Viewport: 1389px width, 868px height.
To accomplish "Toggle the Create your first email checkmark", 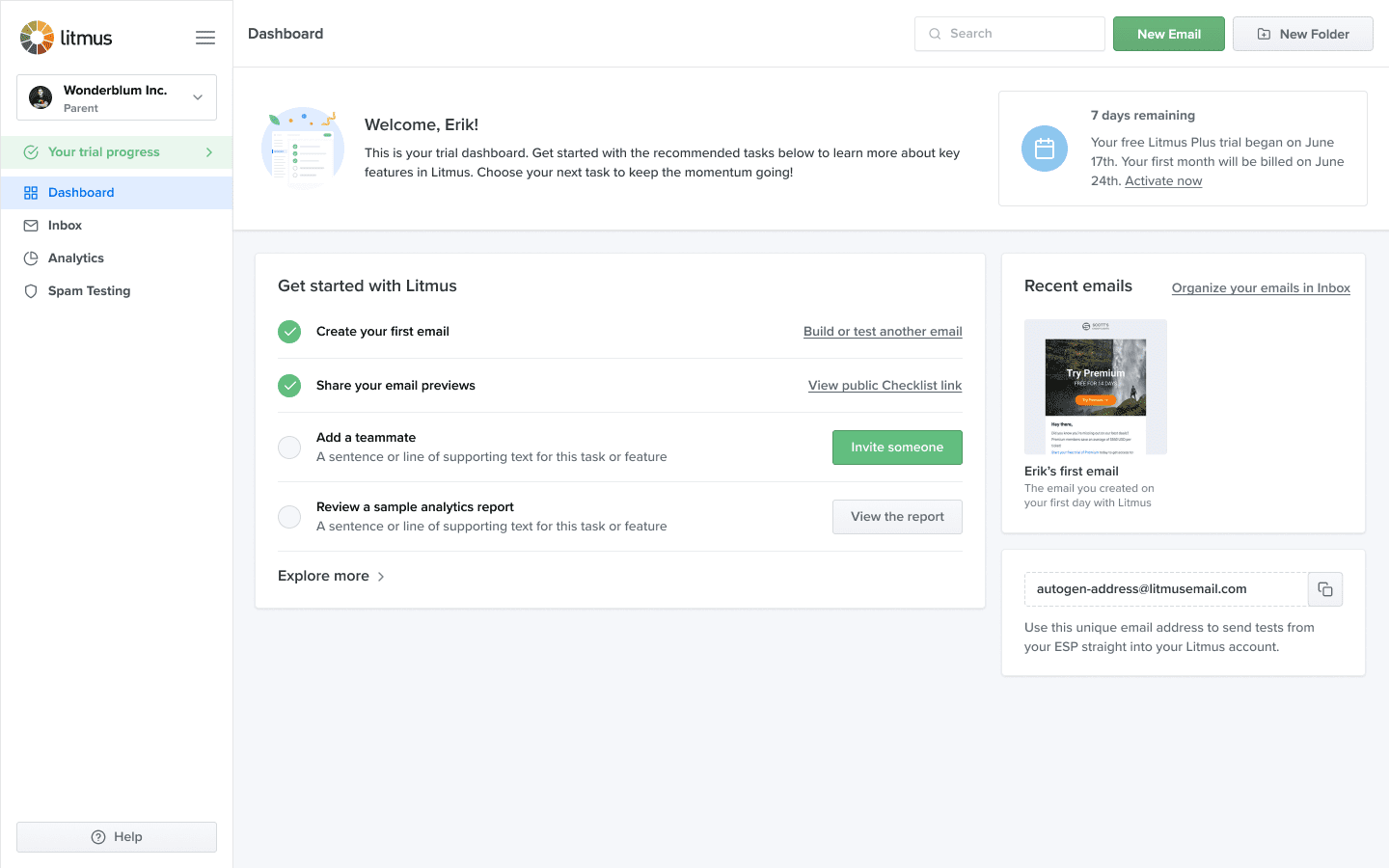I will click(289, 332).
